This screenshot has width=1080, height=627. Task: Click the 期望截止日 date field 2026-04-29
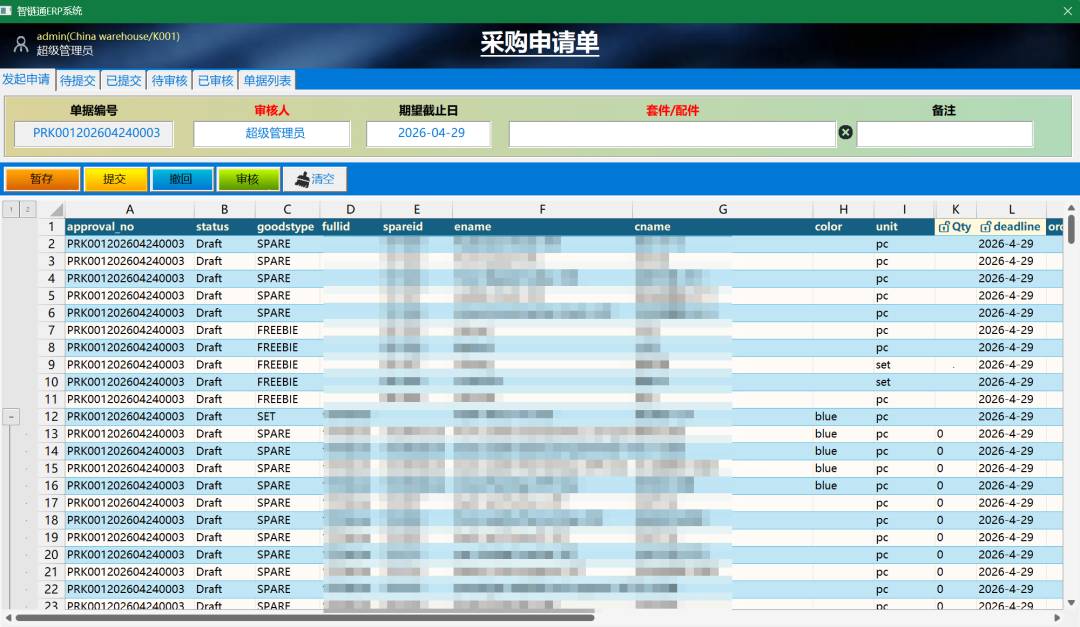pyautogui.click(x=428, y=133)
